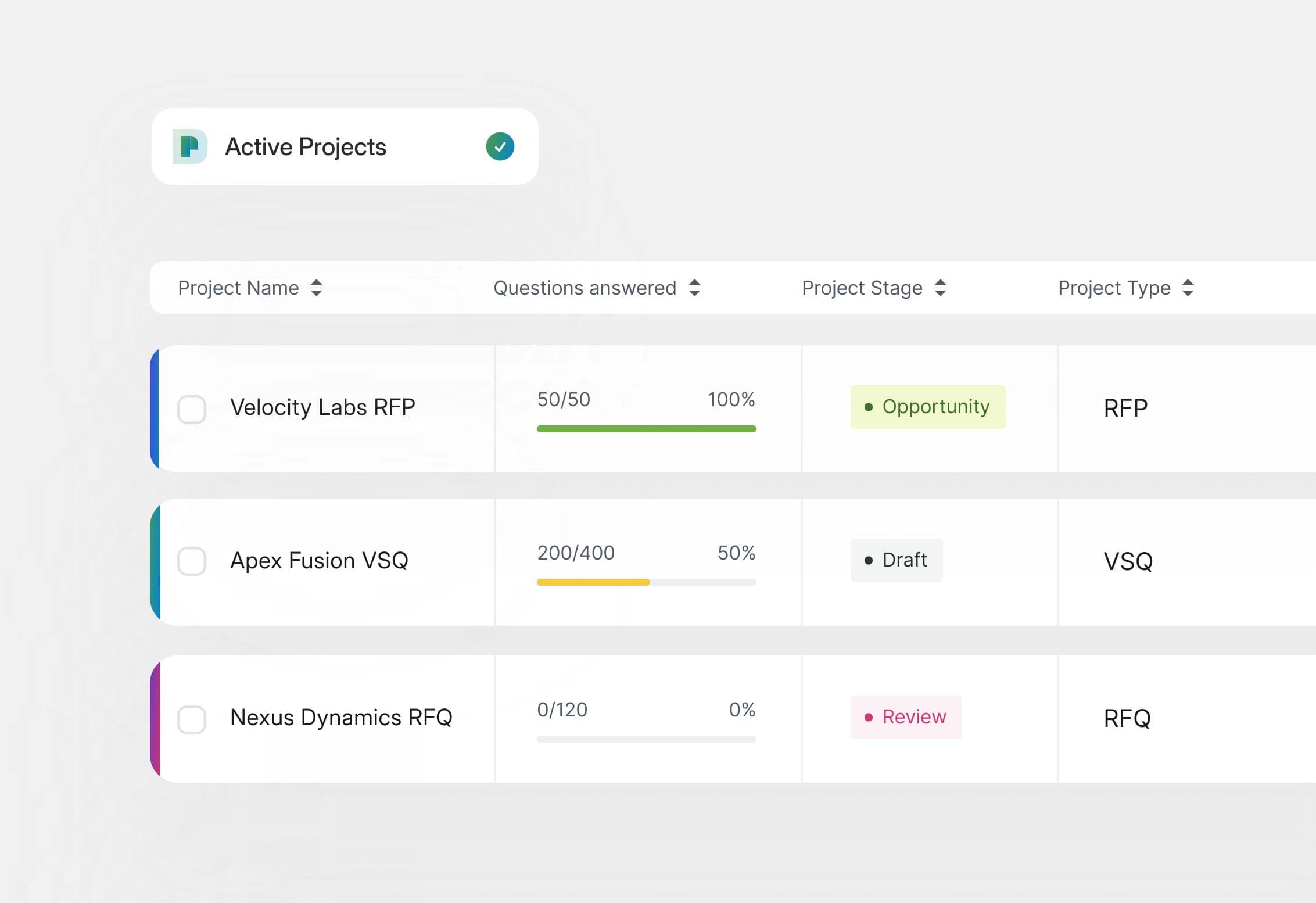1316x903 pixels.
Task: Open the Draft stage badge
Action: pyautogui.click(x=897, y=560)
